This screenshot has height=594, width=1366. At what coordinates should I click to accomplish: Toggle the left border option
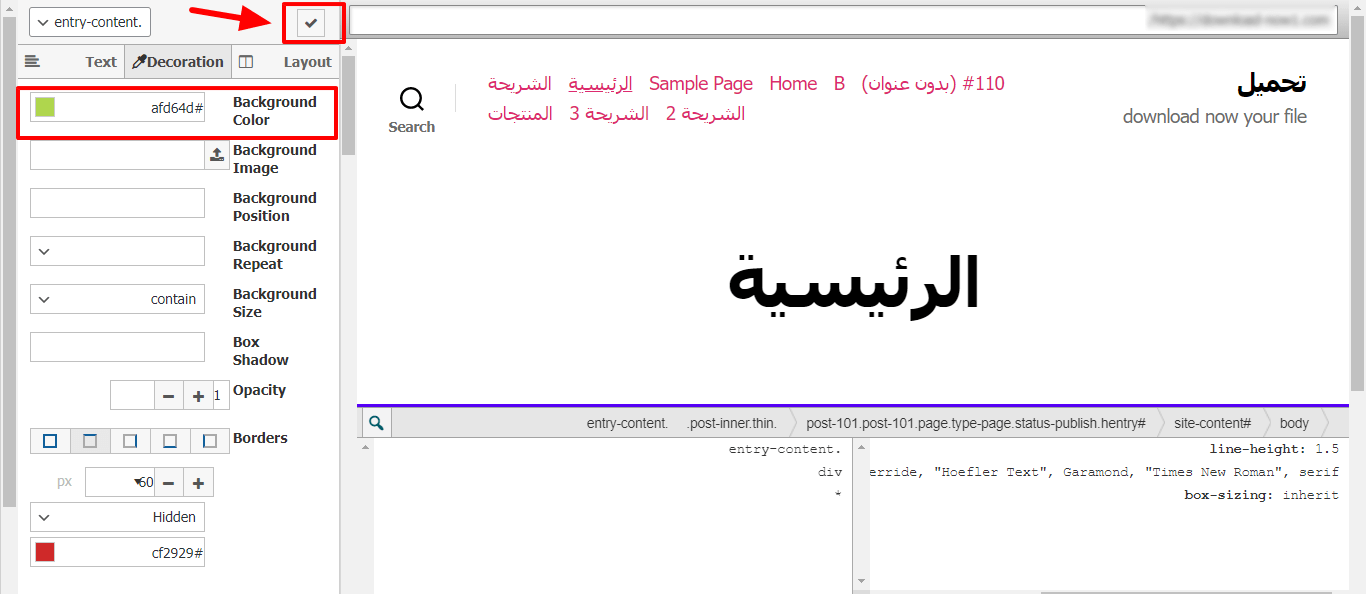tap(209, 441)
